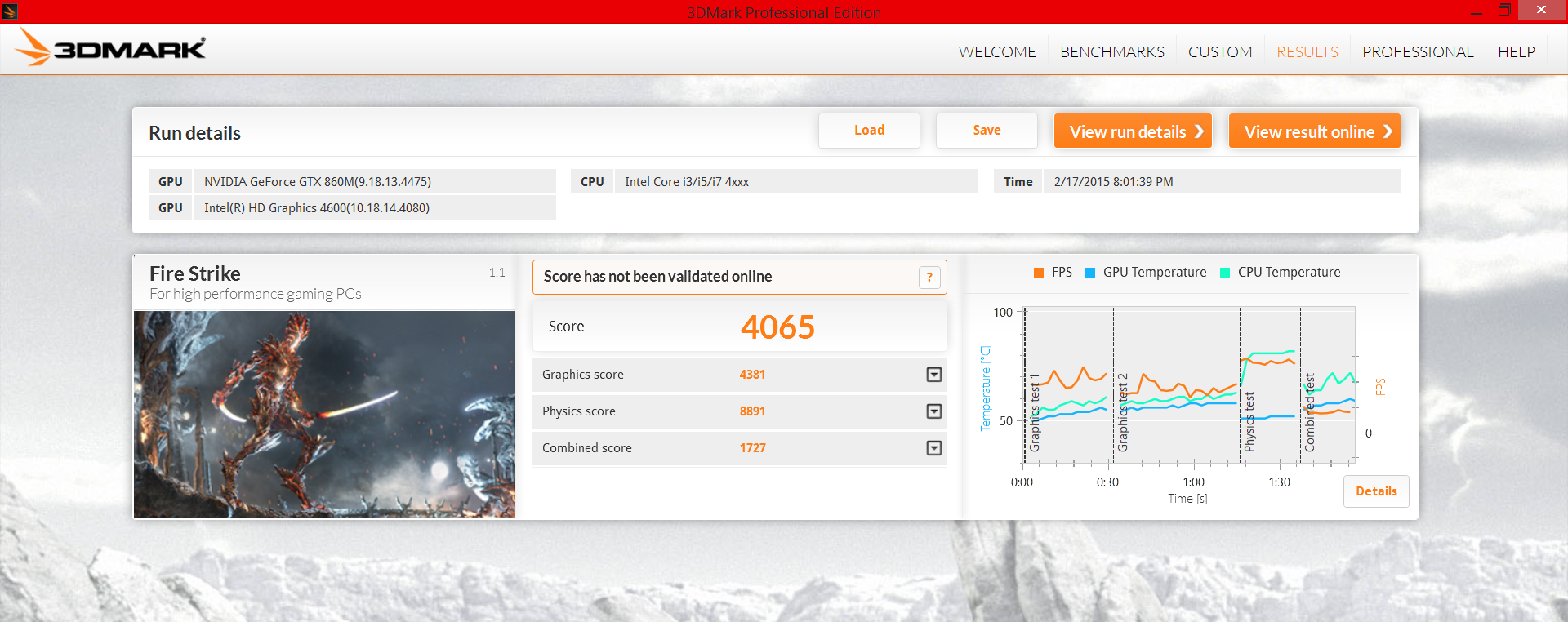Click the Fire Strike title text
This screenshot has width=1568, height=622.
click(195, 273)
